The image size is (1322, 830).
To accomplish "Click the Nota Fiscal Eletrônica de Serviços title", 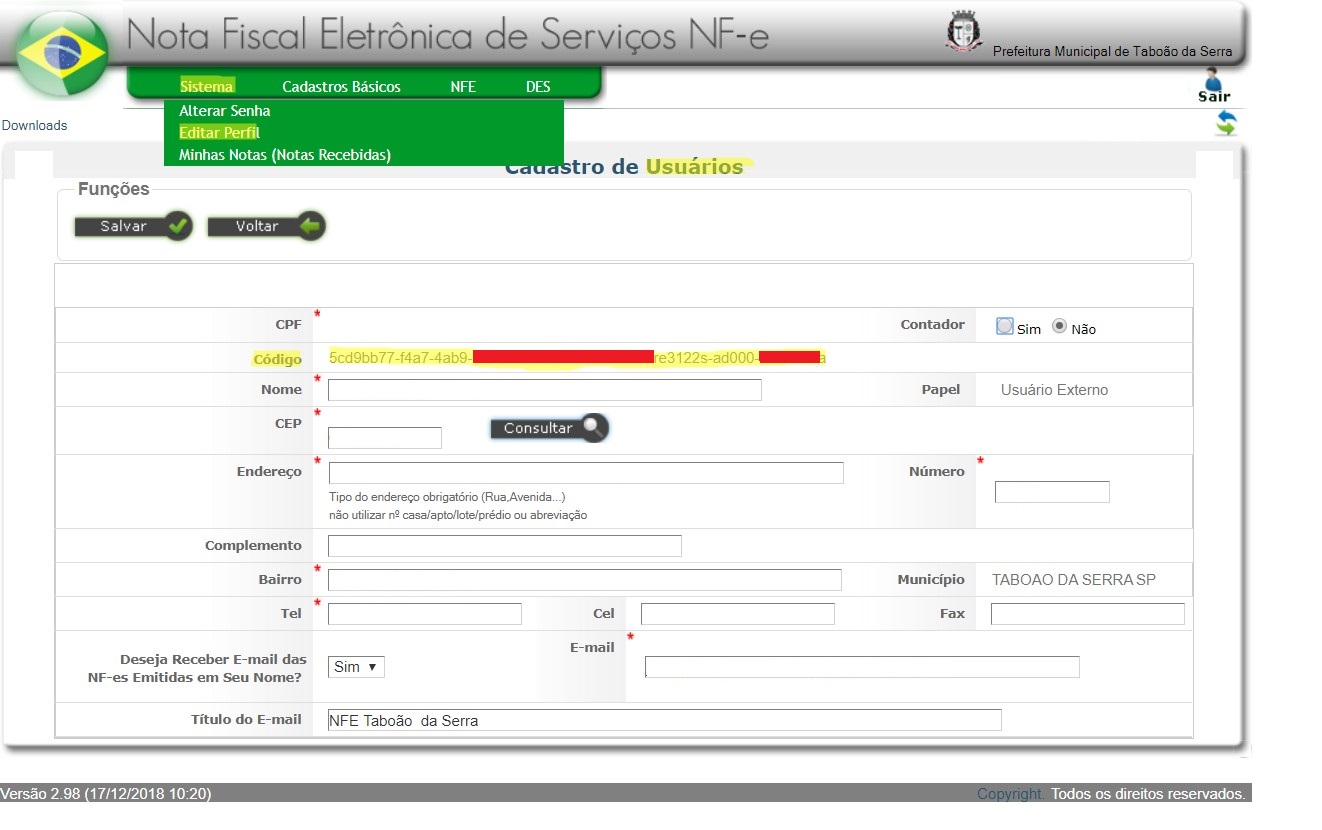I will (449, 36).
